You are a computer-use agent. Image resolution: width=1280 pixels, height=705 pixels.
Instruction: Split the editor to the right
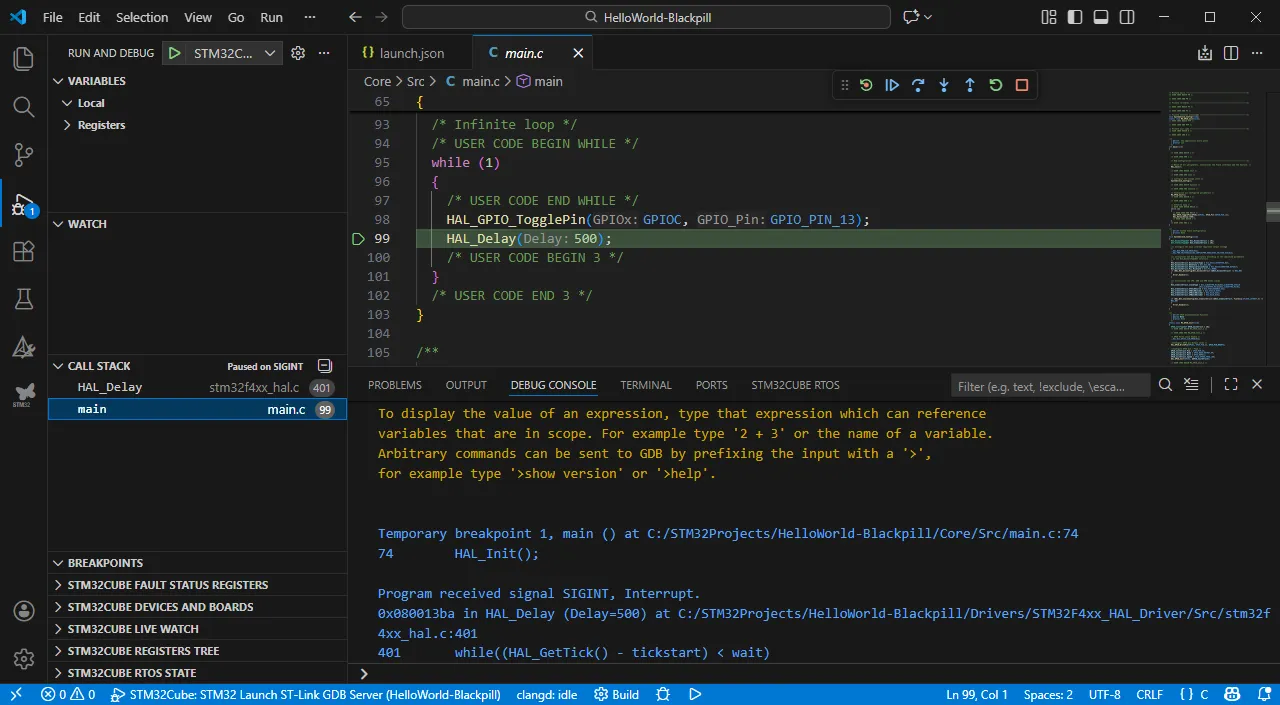1231,53
